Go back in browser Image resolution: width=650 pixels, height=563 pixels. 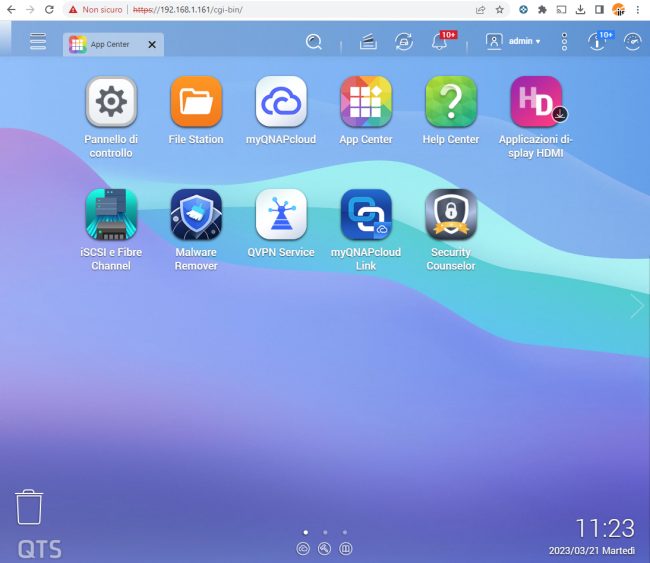pos(11,10)
